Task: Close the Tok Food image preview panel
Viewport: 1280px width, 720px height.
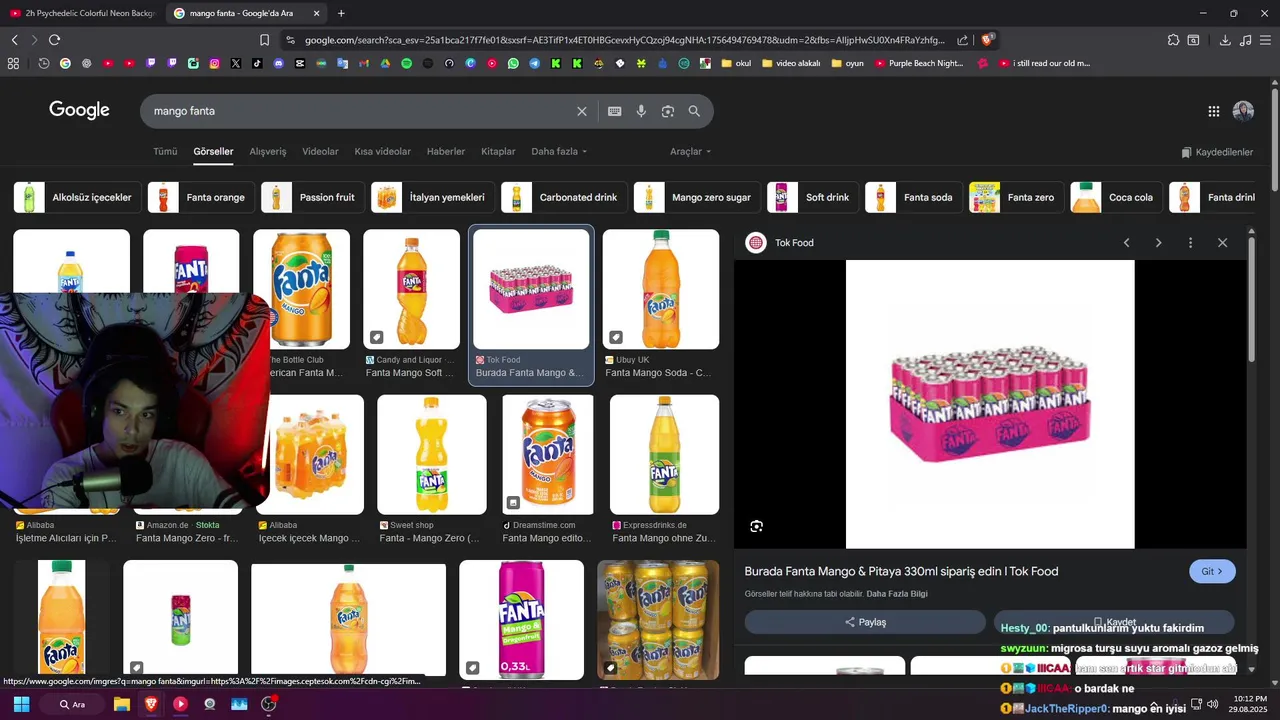Action: click(1222, 243)
